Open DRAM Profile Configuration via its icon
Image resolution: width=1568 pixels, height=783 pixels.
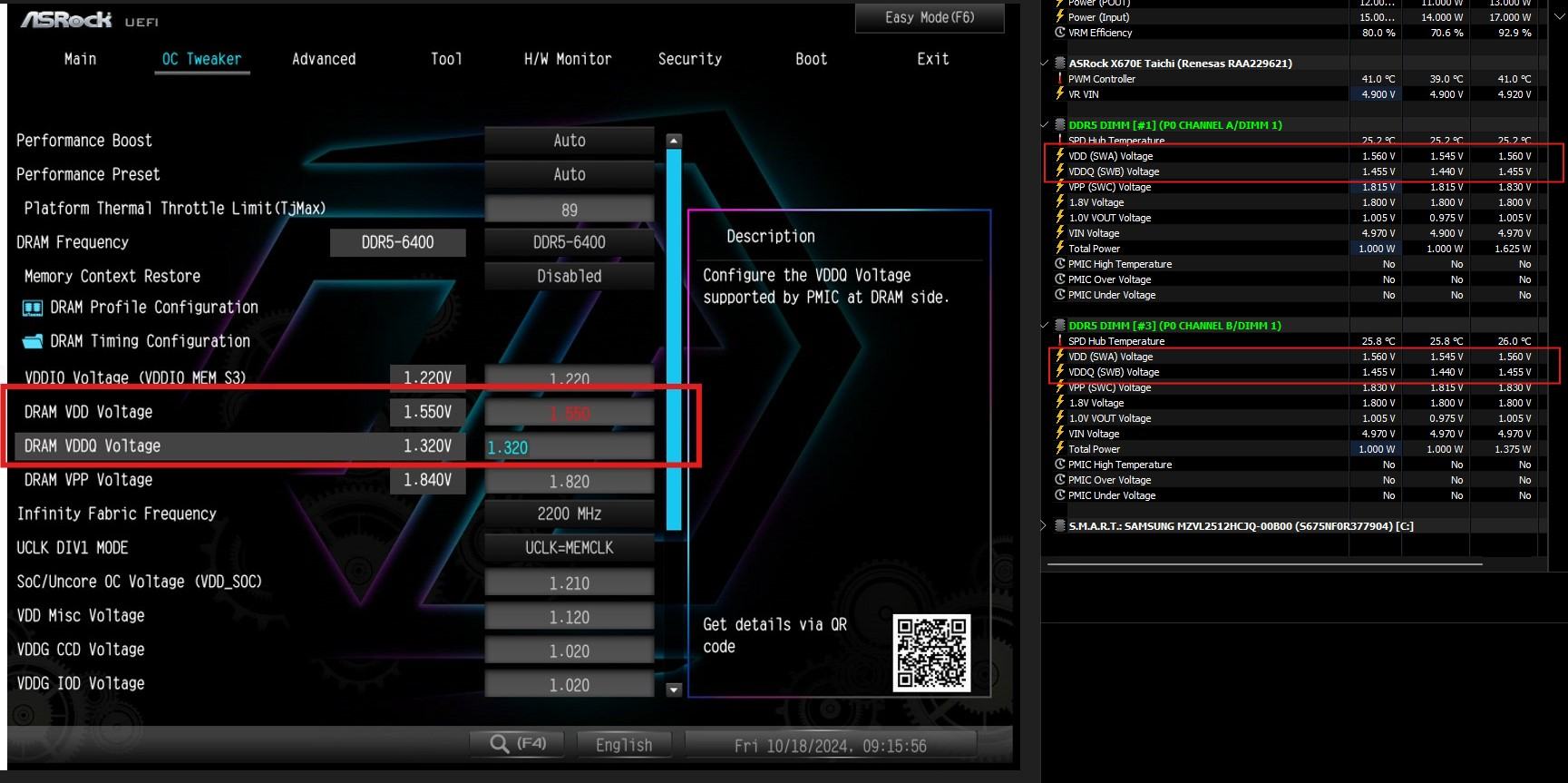(x=33, y=308)
